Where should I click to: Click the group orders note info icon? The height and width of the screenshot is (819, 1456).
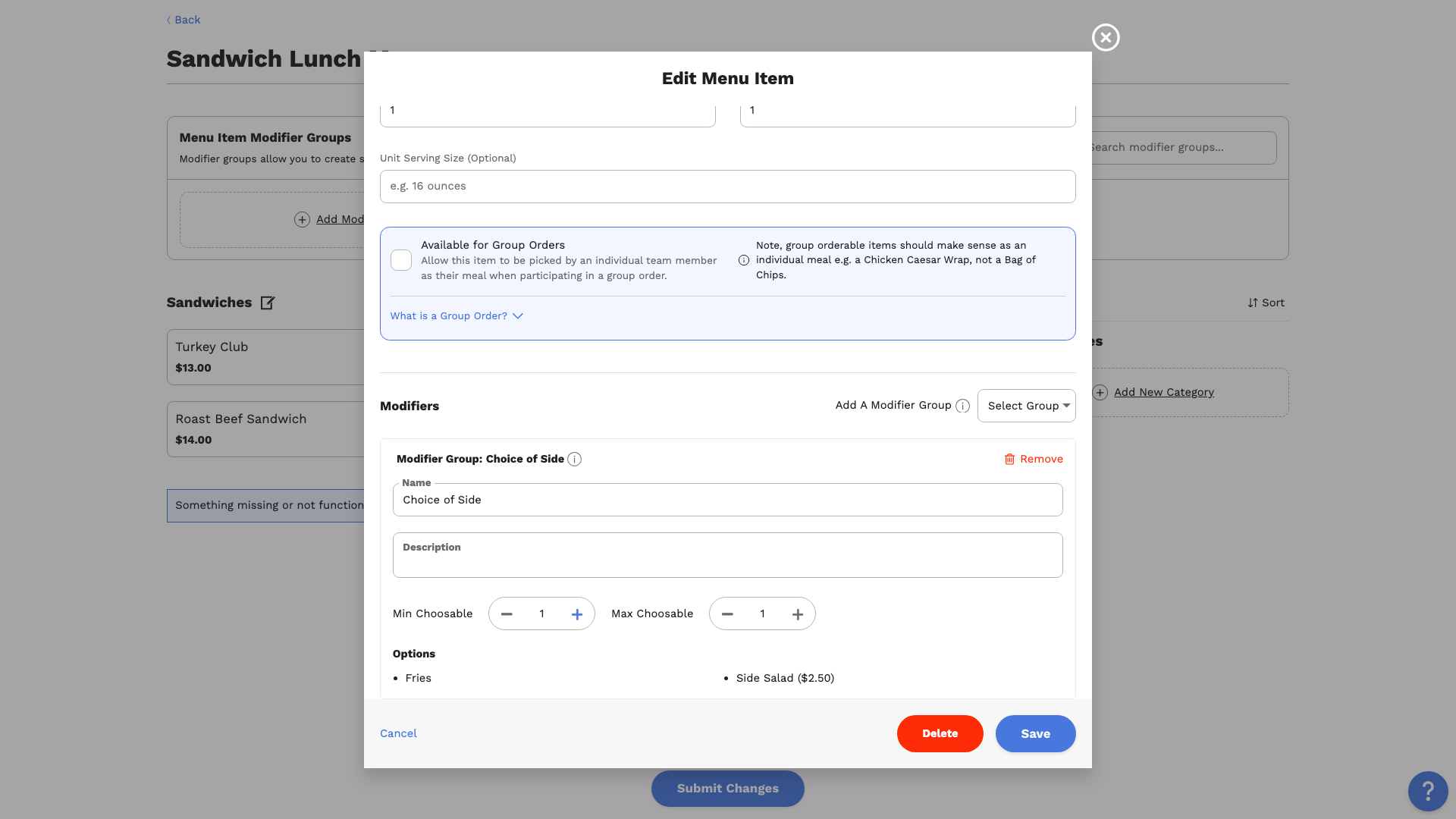[x=744, y=260]
